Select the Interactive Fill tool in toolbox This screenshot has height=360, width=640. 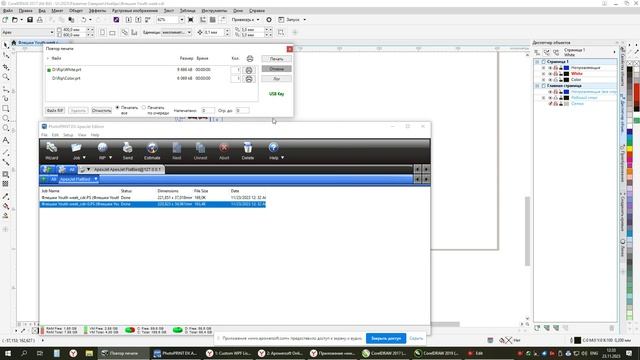[x=6, y=206]
